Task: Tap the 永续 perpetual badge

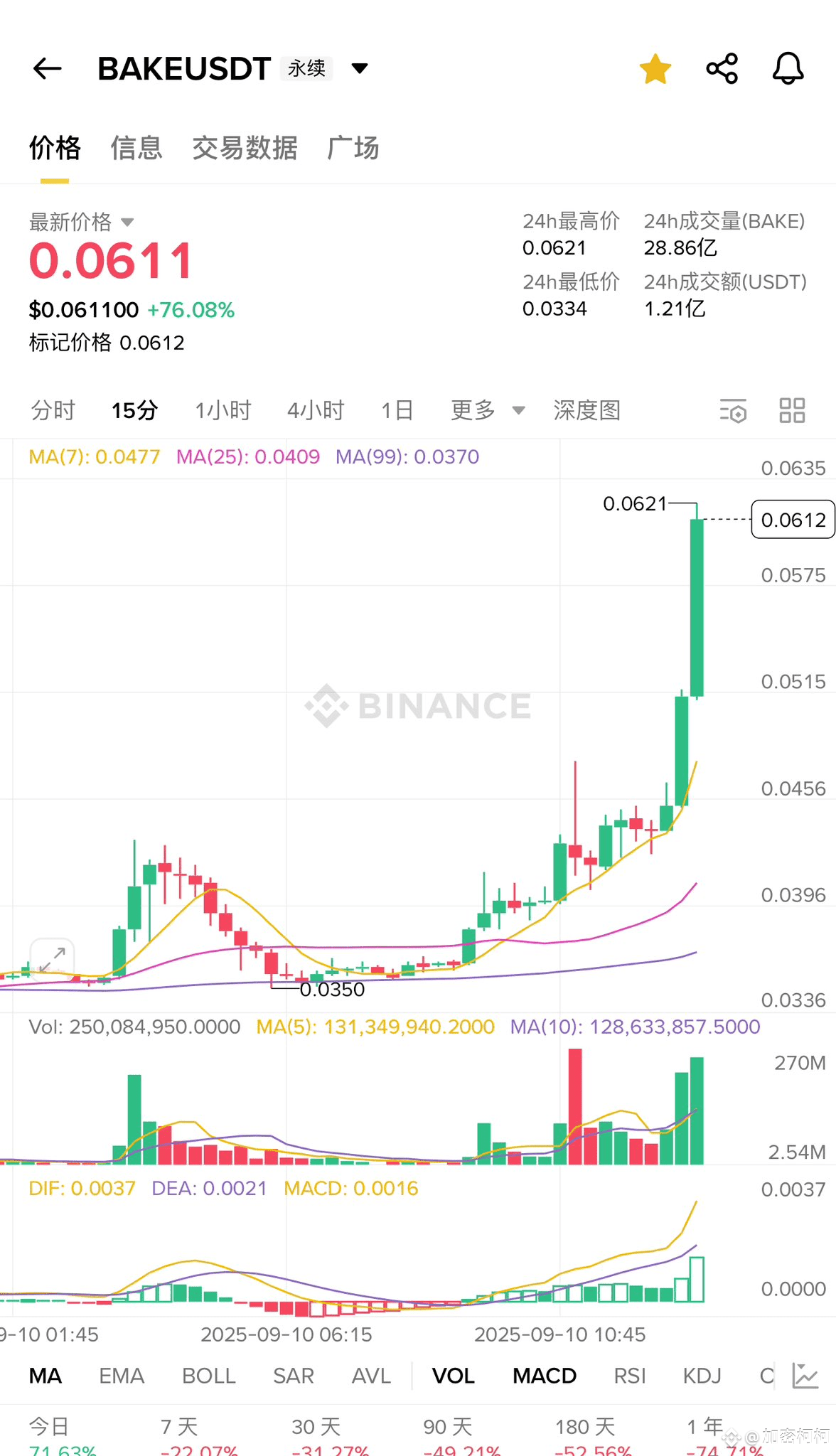Action: point(306,68)
